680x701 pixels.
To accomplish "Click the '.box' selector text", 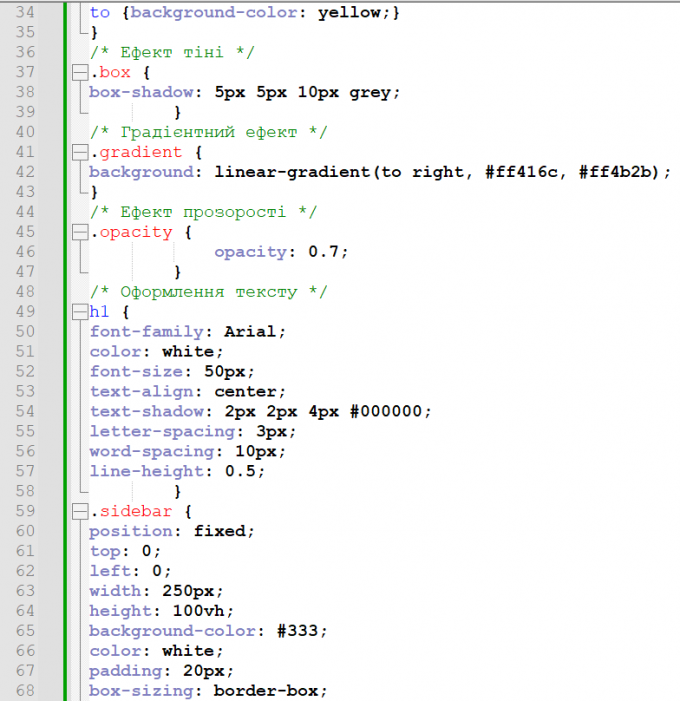I will click(x=110, y=72).
